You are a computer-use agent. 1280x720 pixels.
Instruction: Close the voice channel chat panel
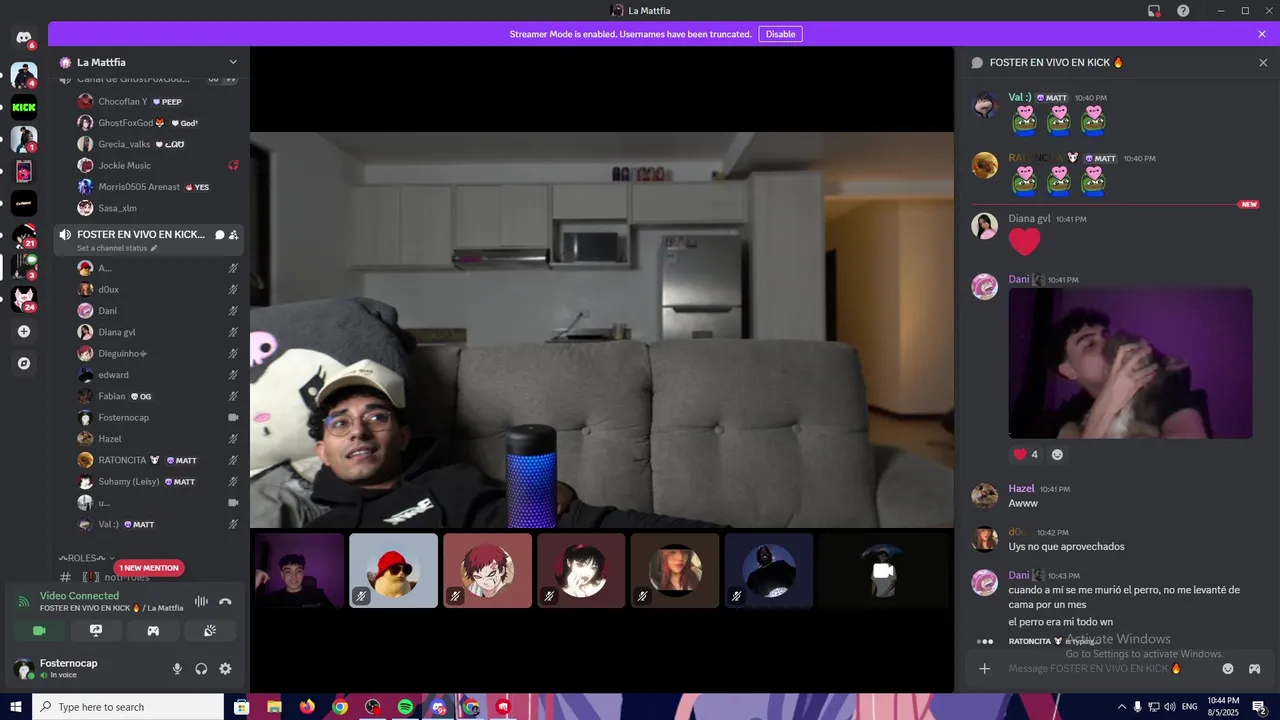click(1263, 62)
